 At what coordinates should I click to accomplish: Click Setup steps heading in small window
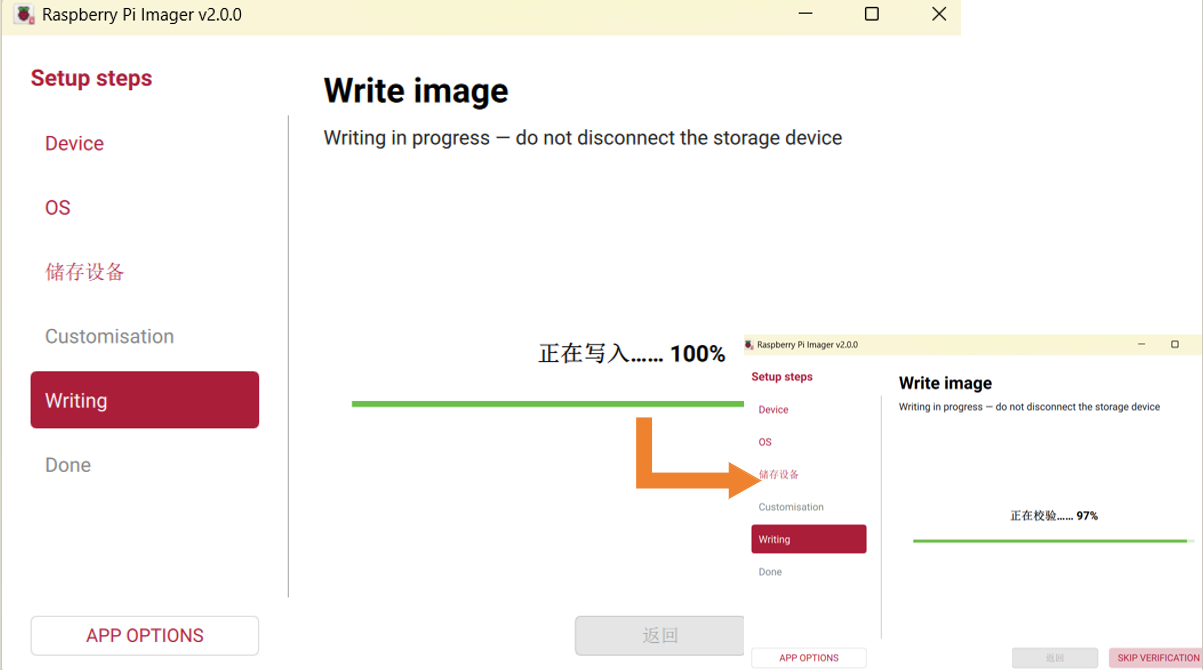pyautogui.click(x=782, y=377)
